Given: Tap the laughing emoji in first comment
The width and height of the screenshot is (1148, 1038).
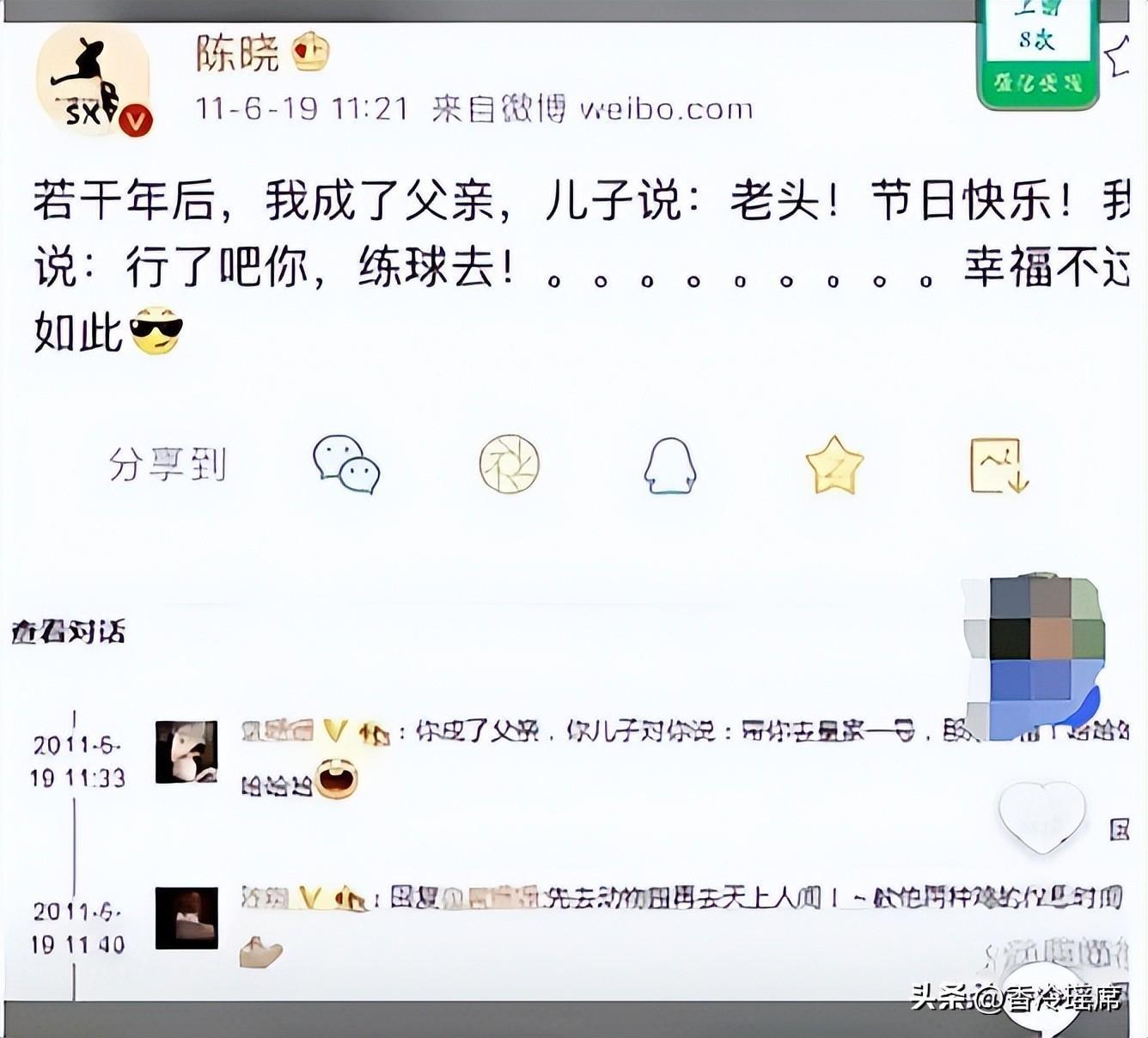Looking at the screenshot, I should [x=336, y=778].
